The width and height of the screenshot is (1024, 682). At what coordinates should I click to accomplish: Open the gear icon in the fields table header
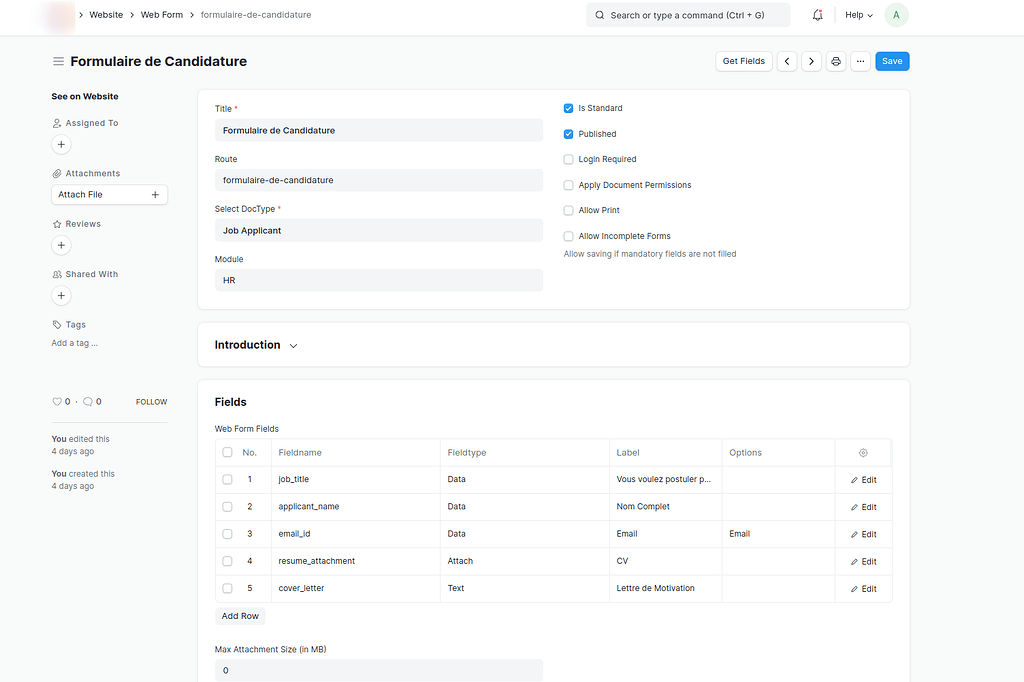click(x=862, y=452)
